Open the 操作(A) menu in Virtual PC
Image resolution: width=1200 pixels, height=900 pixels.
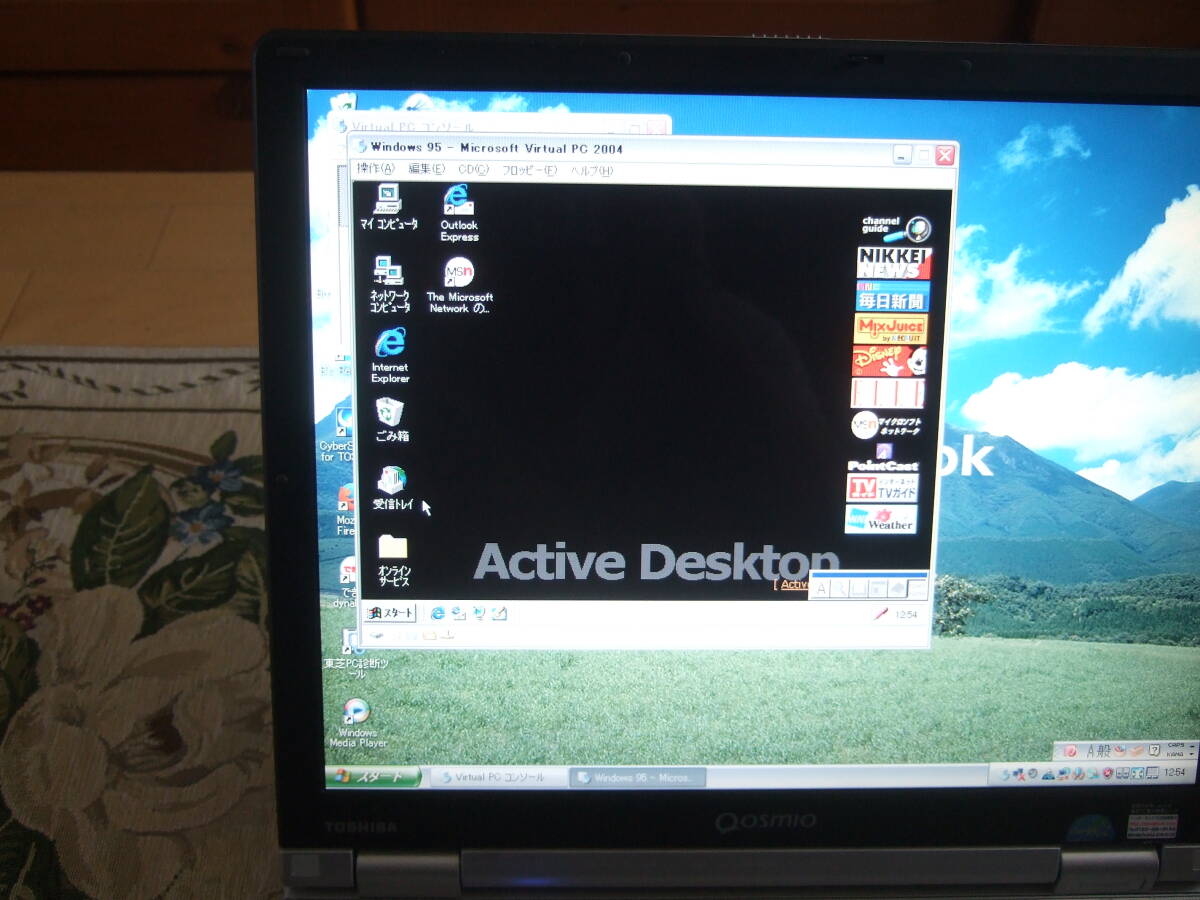click(376, 169)
